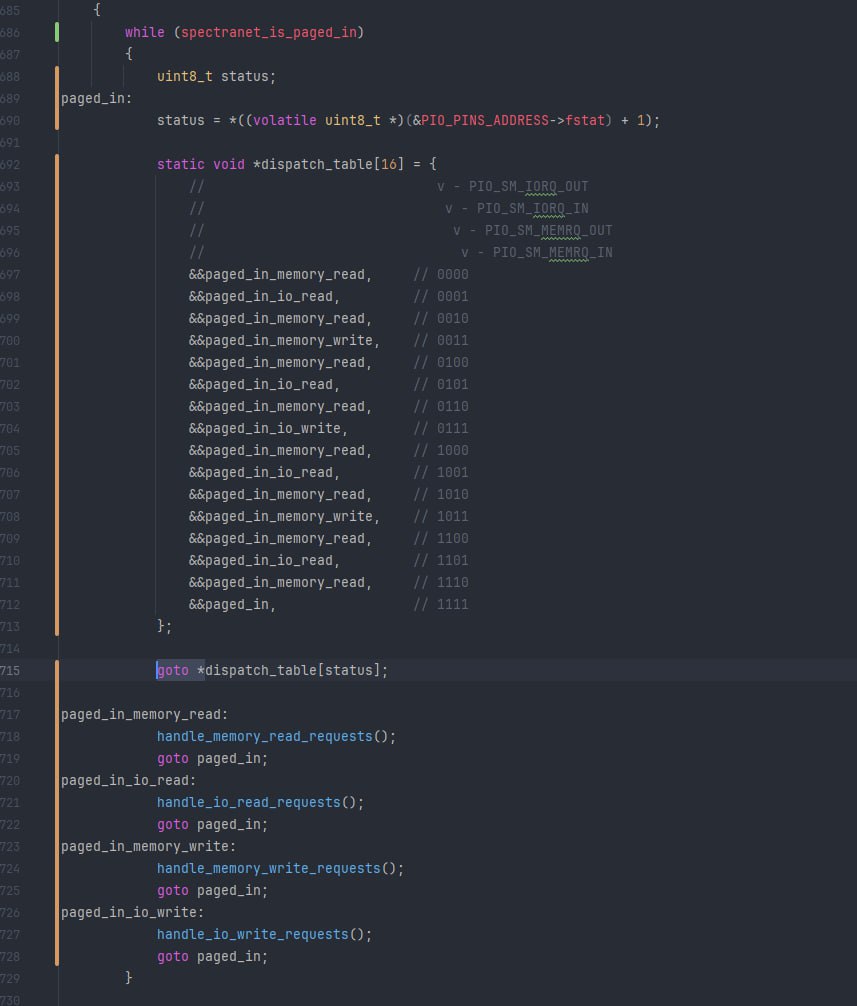Click the '// 1000' comment
857x1006 pixels.
441,450
